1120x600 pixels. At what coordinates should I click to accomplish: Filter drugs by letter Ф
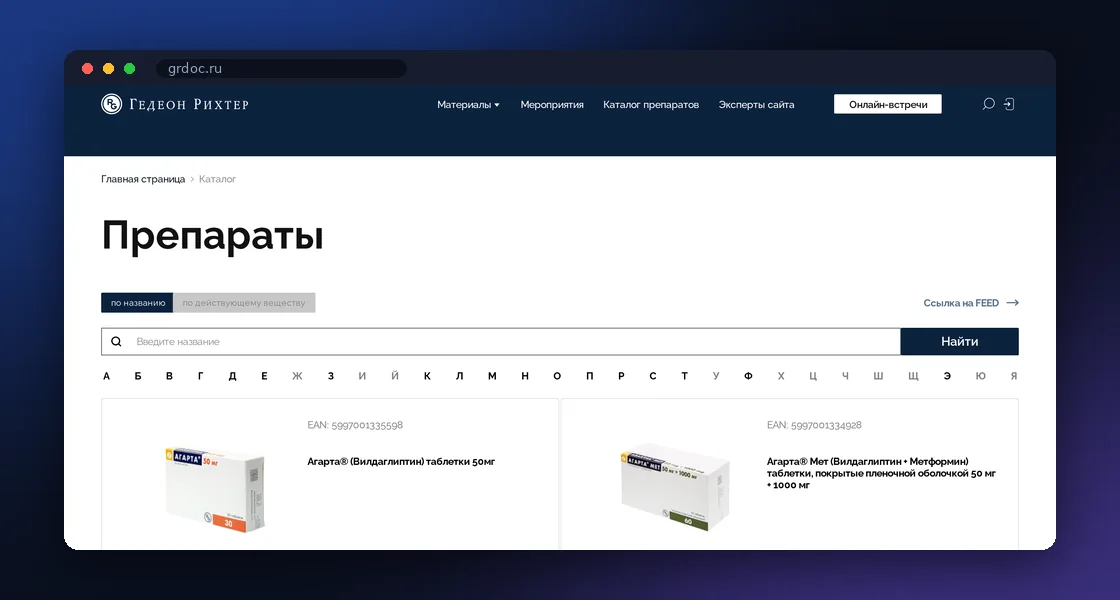click(x=748, y=376)
